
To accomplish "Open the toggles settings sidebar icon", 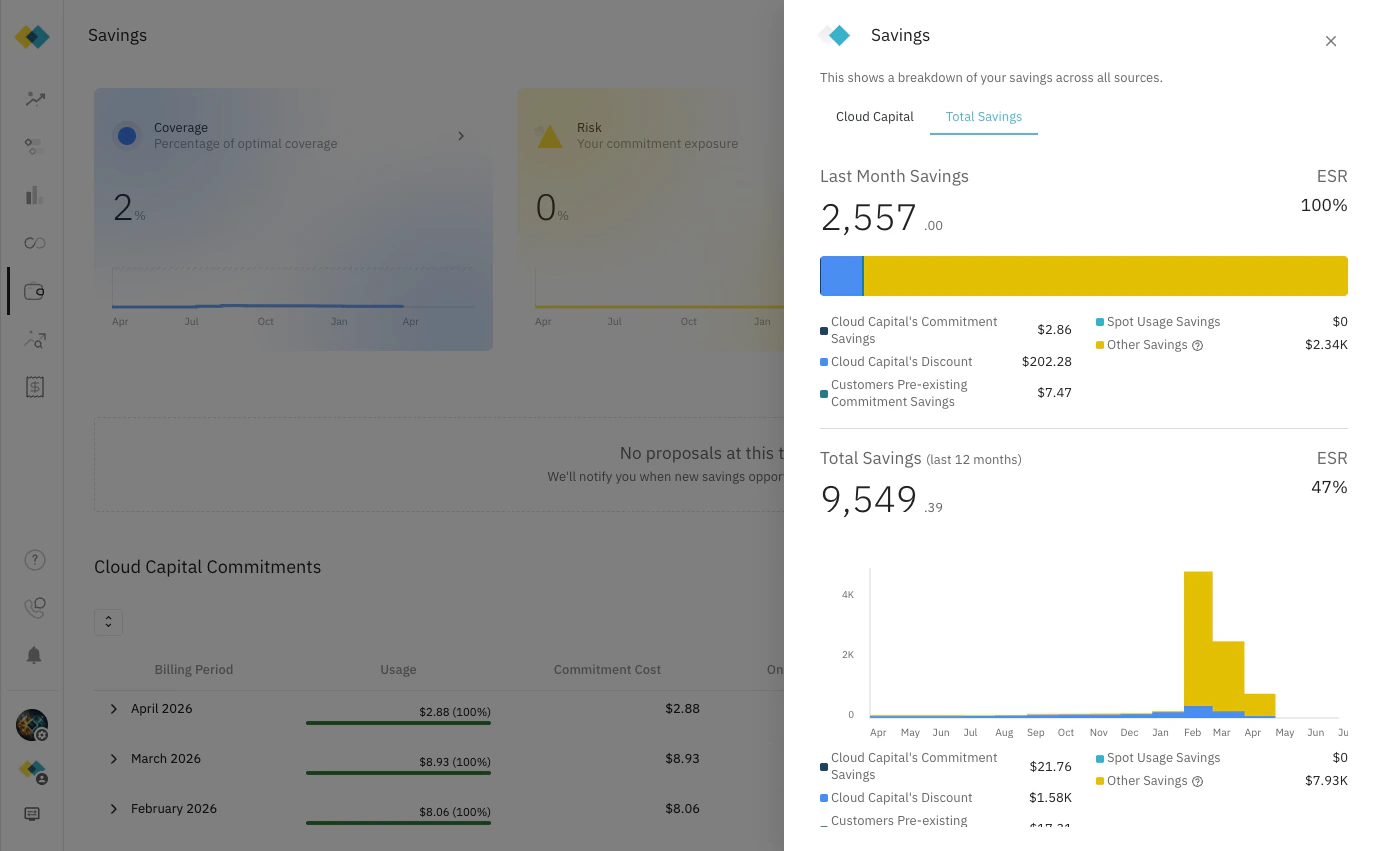I will [35, 147].
